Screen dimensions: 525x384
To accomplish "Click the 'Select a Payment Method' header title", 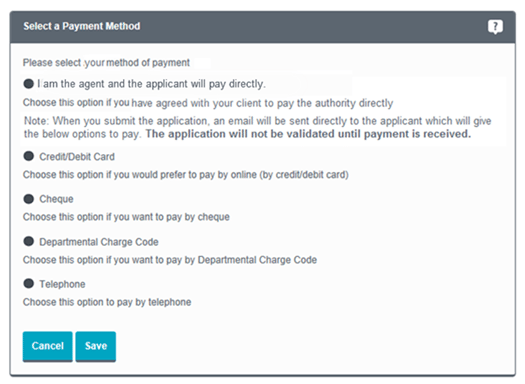I will (x=82, y=26).
